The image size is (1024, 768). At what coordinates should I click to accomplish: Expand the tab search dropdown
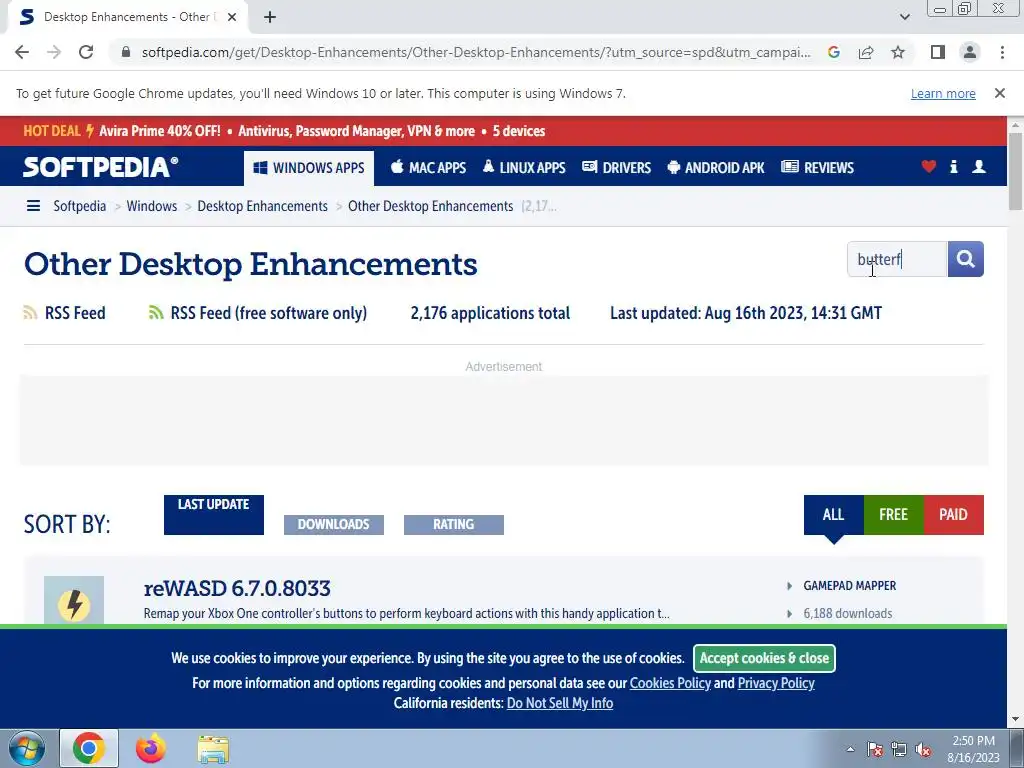[x=904, y=17]
